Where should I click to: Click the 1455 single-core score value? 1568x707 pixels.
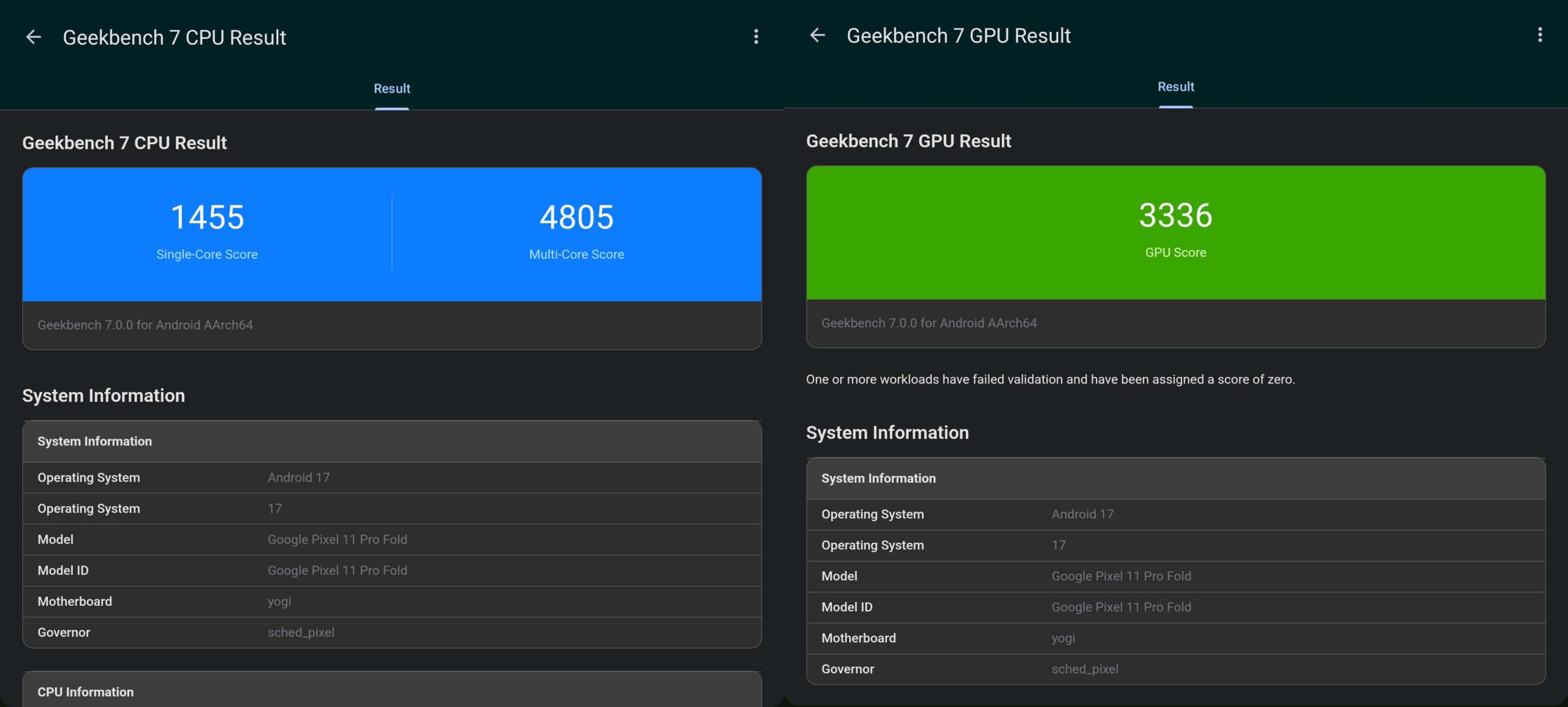tap(207, 217)
